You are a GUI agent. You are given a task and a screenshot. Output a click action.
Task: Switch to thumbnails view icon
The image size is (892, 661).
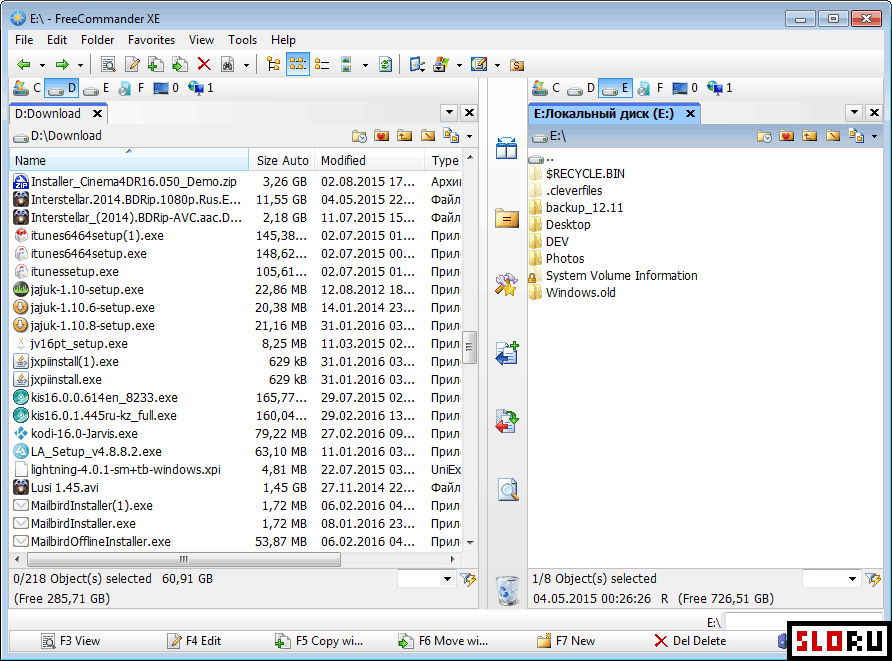pyautogui.click(x=346, y=65)
